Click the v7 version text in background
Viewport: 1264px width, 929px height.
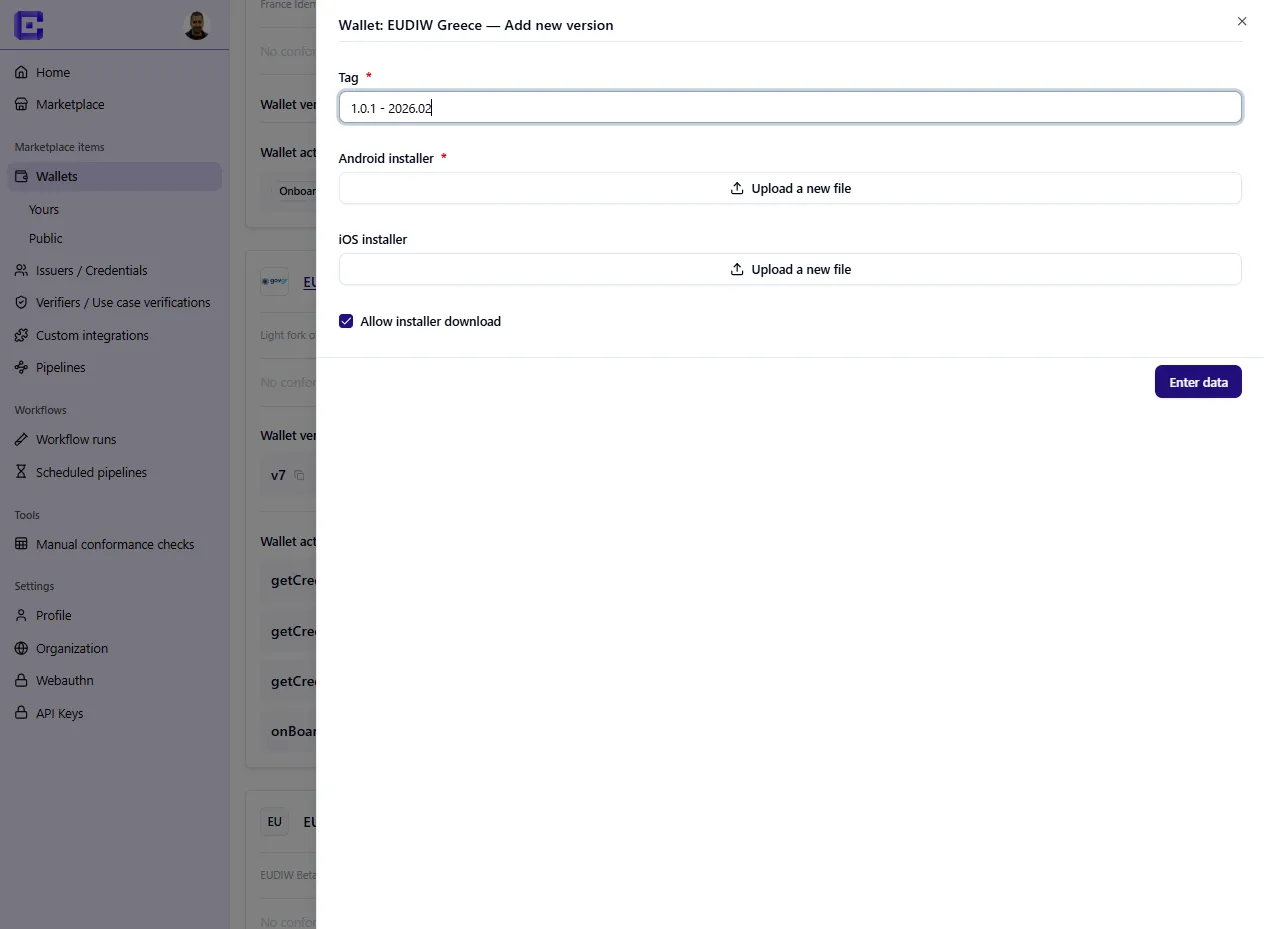pos(278,475)
